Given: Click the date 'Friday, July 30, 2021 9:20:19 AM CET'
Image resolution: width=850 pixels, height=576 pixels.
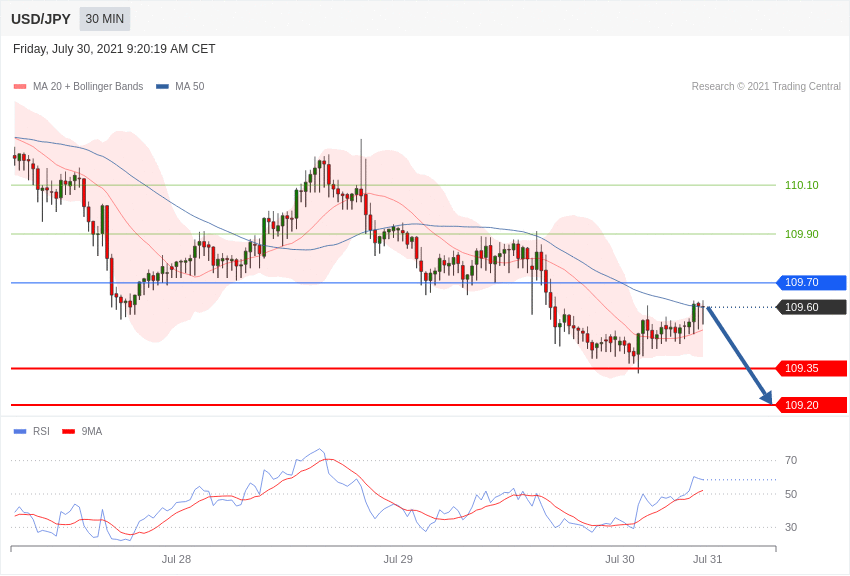Looking at the screenshot, I should (x=114, y=49).
